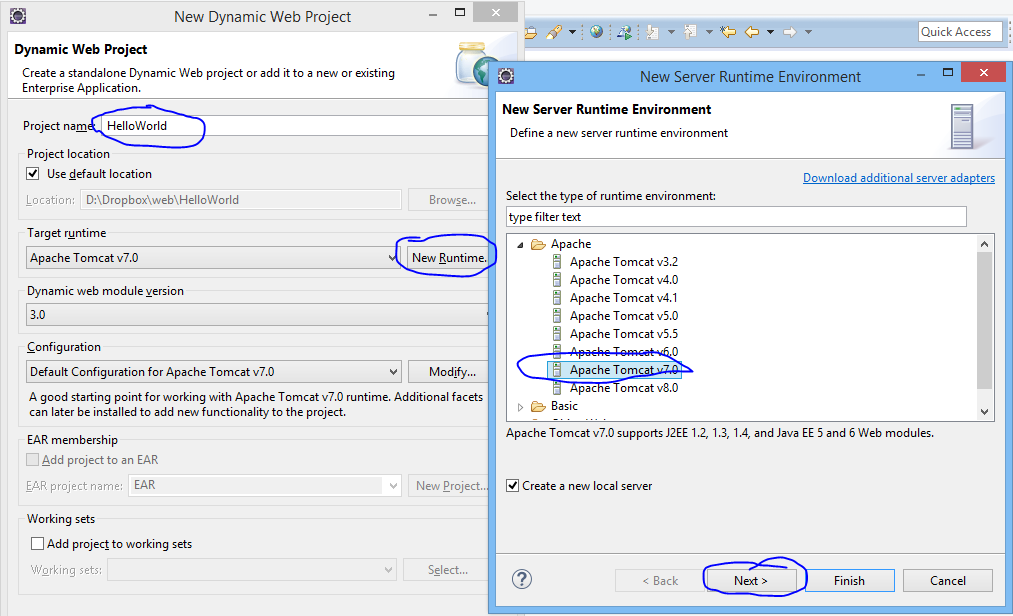Toggle Add project to an EAR checkbox
This screenshot has width=1013, height=616.
coord(32,460)
